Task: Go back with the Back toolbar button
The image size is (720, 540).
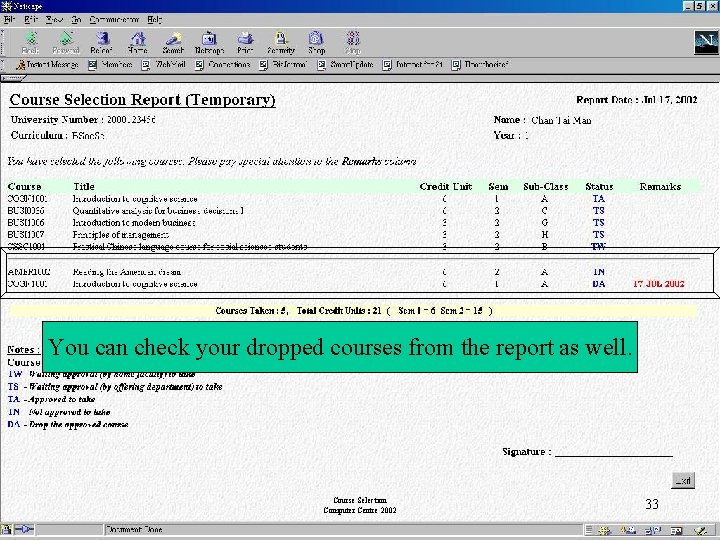Action: tap(31, 43)
